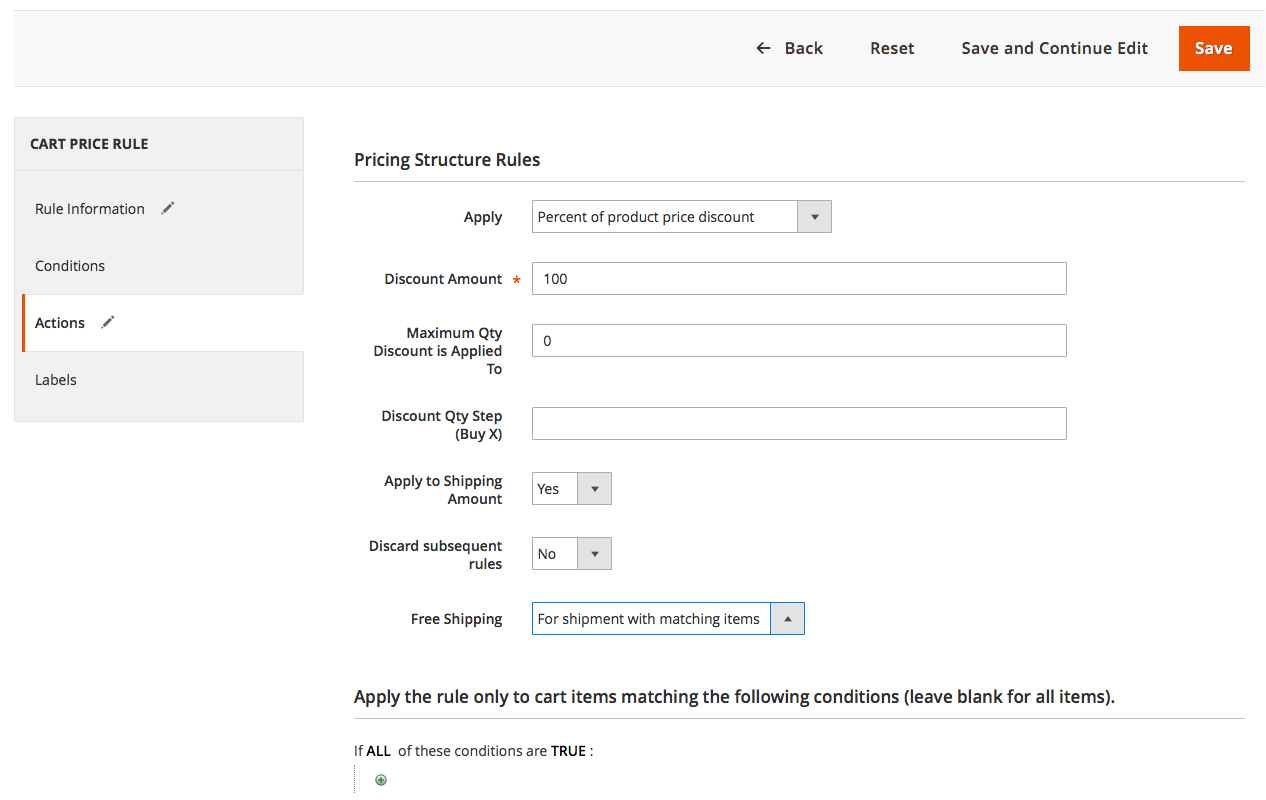Image resolution: width=1266 pixels, height=800 pixels.
Task: Click the orange Save button
Action: click(1214, 48)
